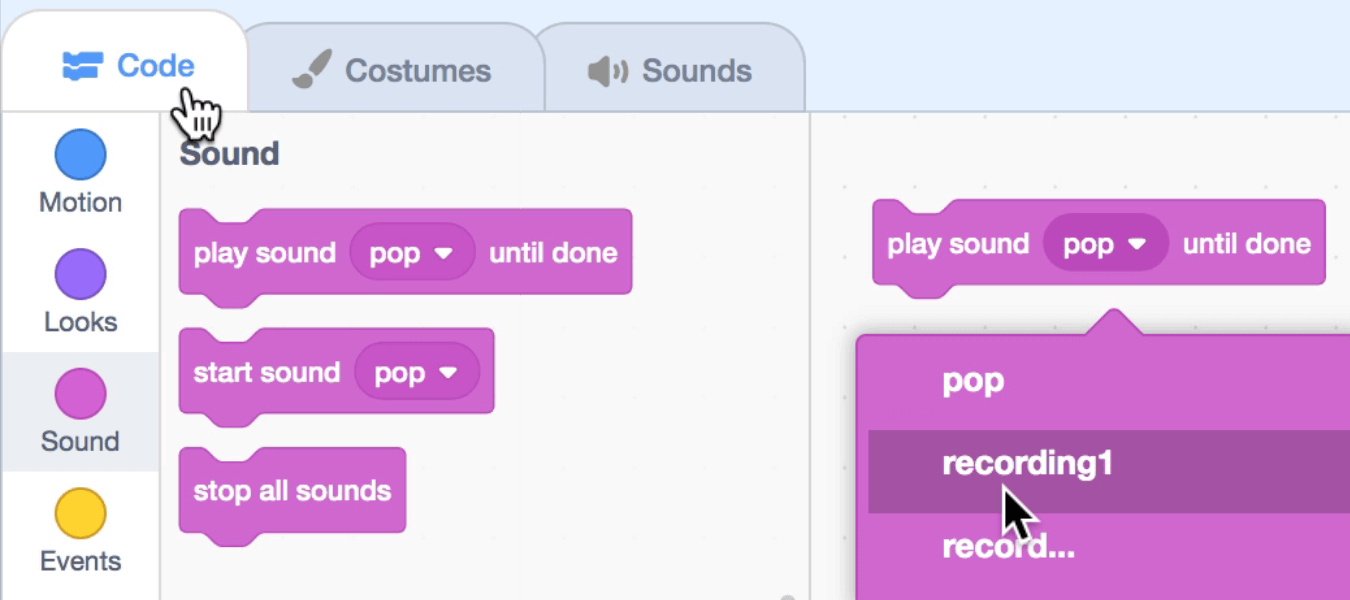Select the purple Looks category circle

[x=80, y=276]
